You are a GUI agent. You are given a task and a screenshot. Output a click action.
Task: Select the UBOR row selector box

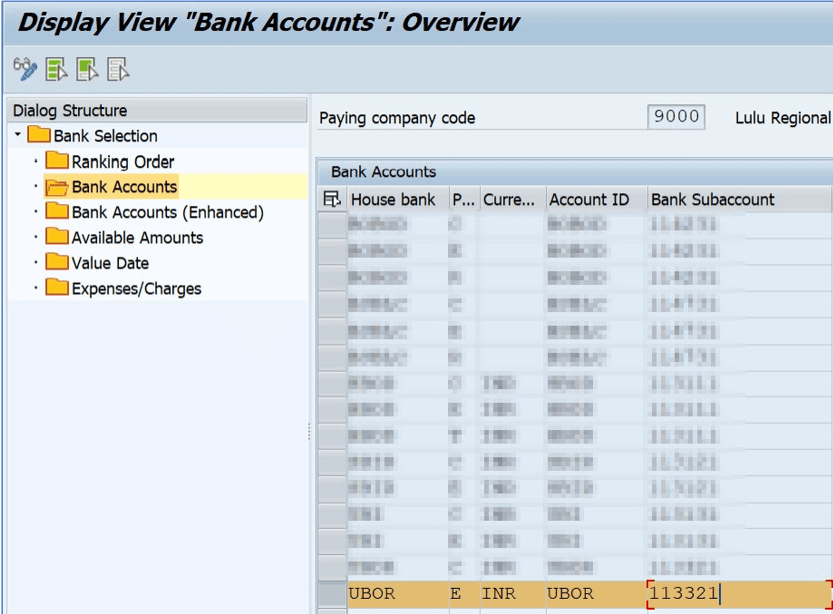click(x=333, y=594)
